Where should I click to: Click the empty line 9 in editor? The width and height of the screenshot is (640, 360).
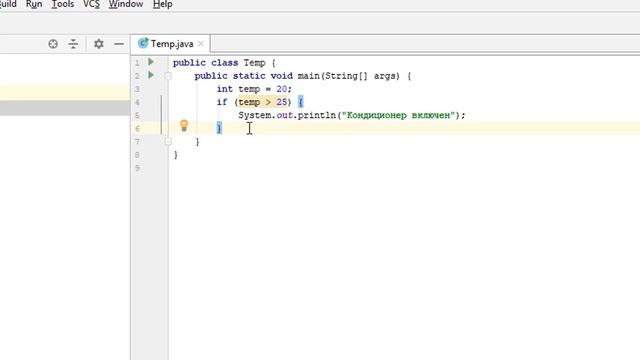[x=404, y=168]
